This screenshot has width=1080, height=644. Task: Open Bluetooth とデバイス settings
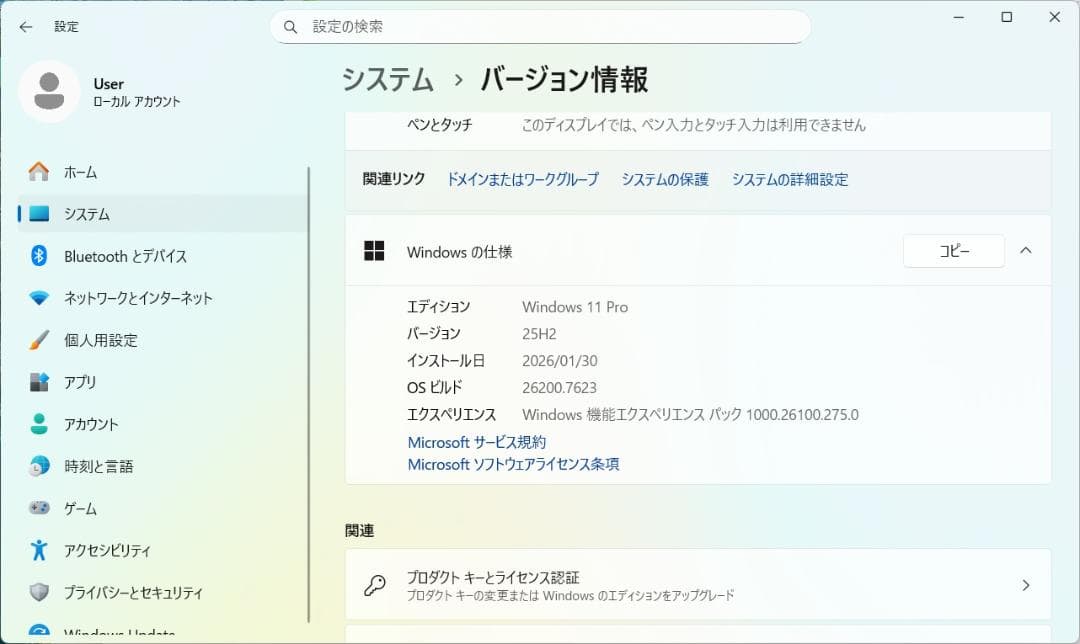163,256
